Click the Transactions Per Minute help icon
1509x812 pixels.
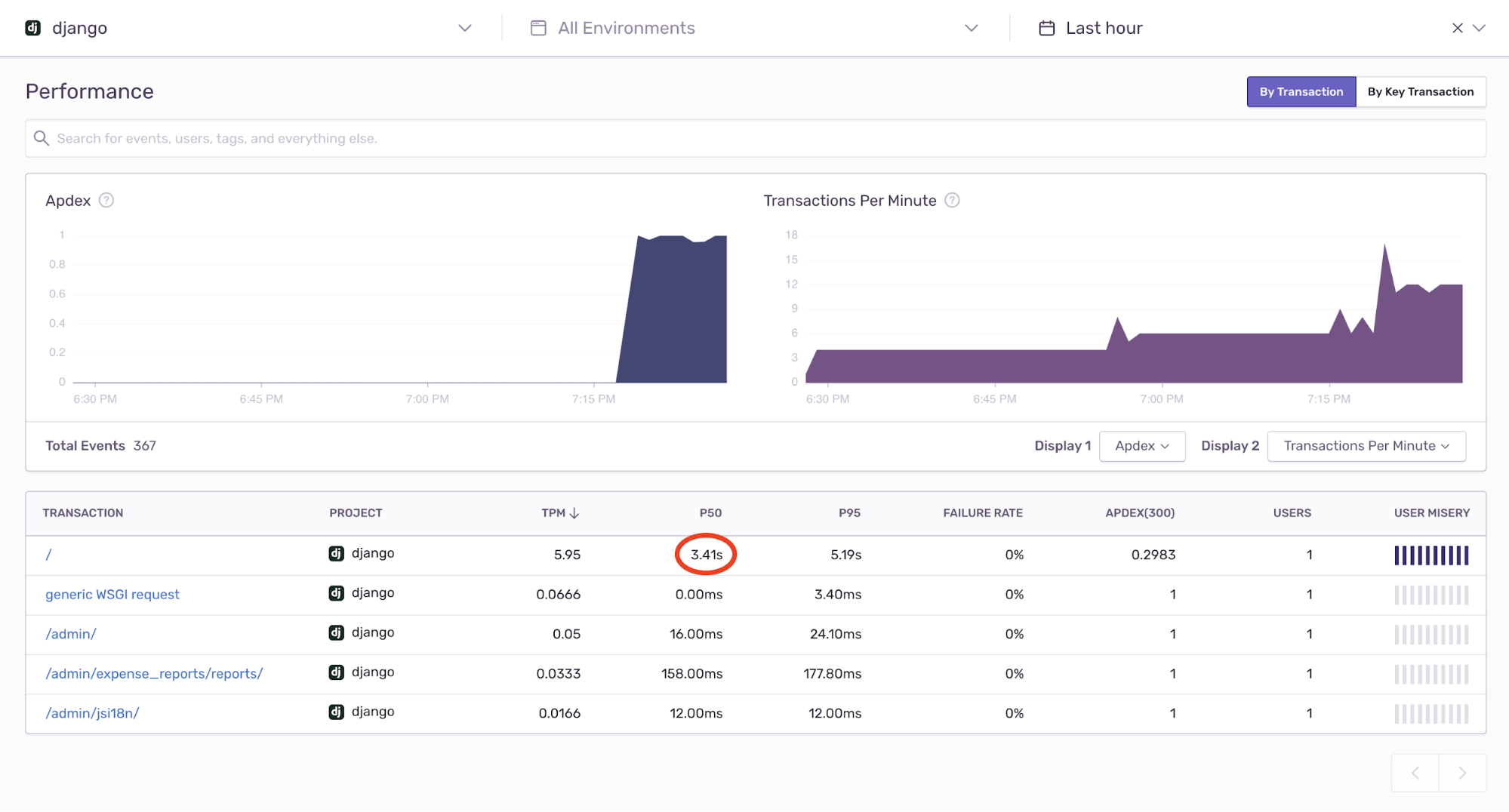(953, 200)
